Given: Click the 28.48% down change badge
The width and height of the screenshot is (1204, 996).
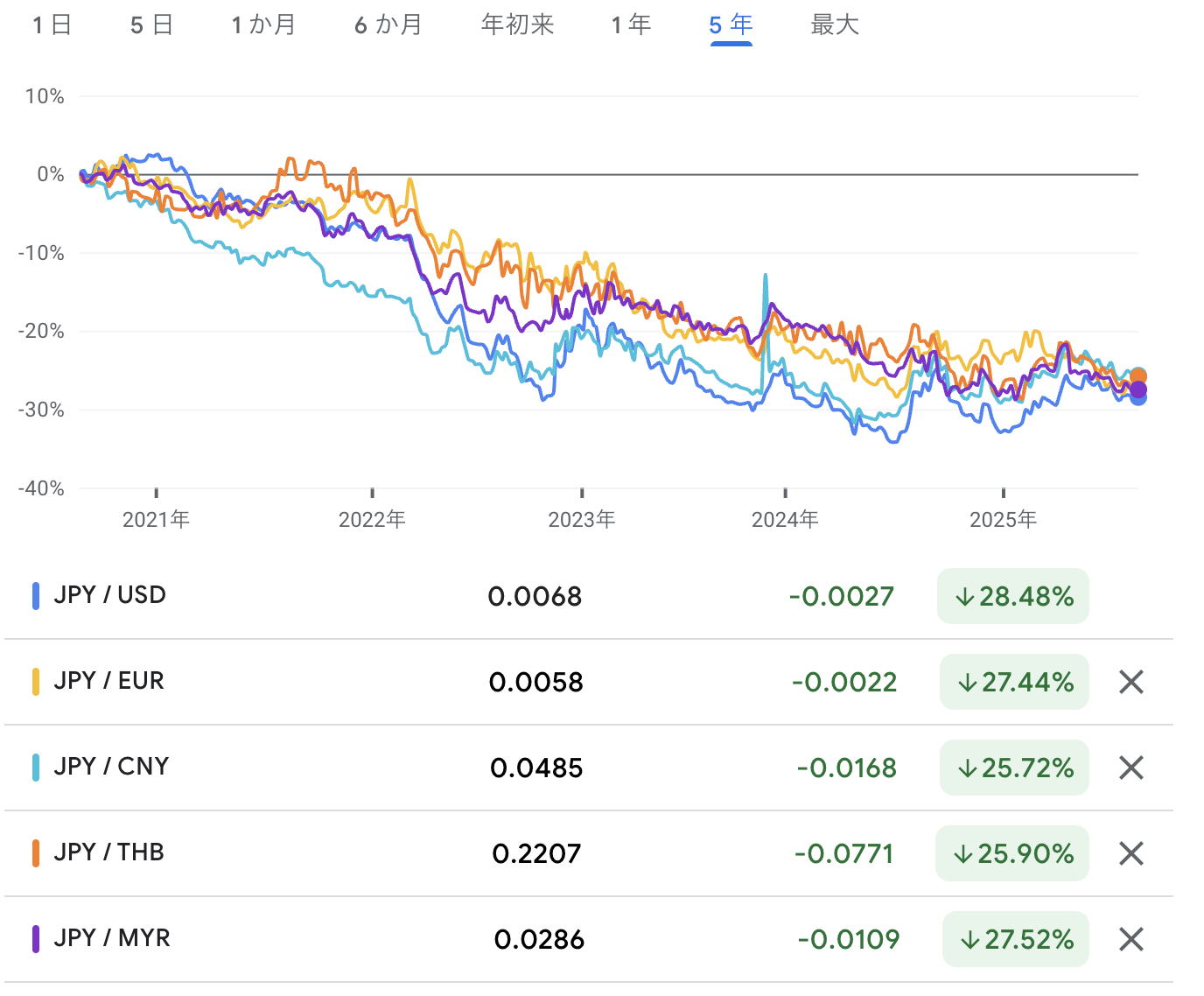Looking at the screenshot, I should [x=1013, y=596].
